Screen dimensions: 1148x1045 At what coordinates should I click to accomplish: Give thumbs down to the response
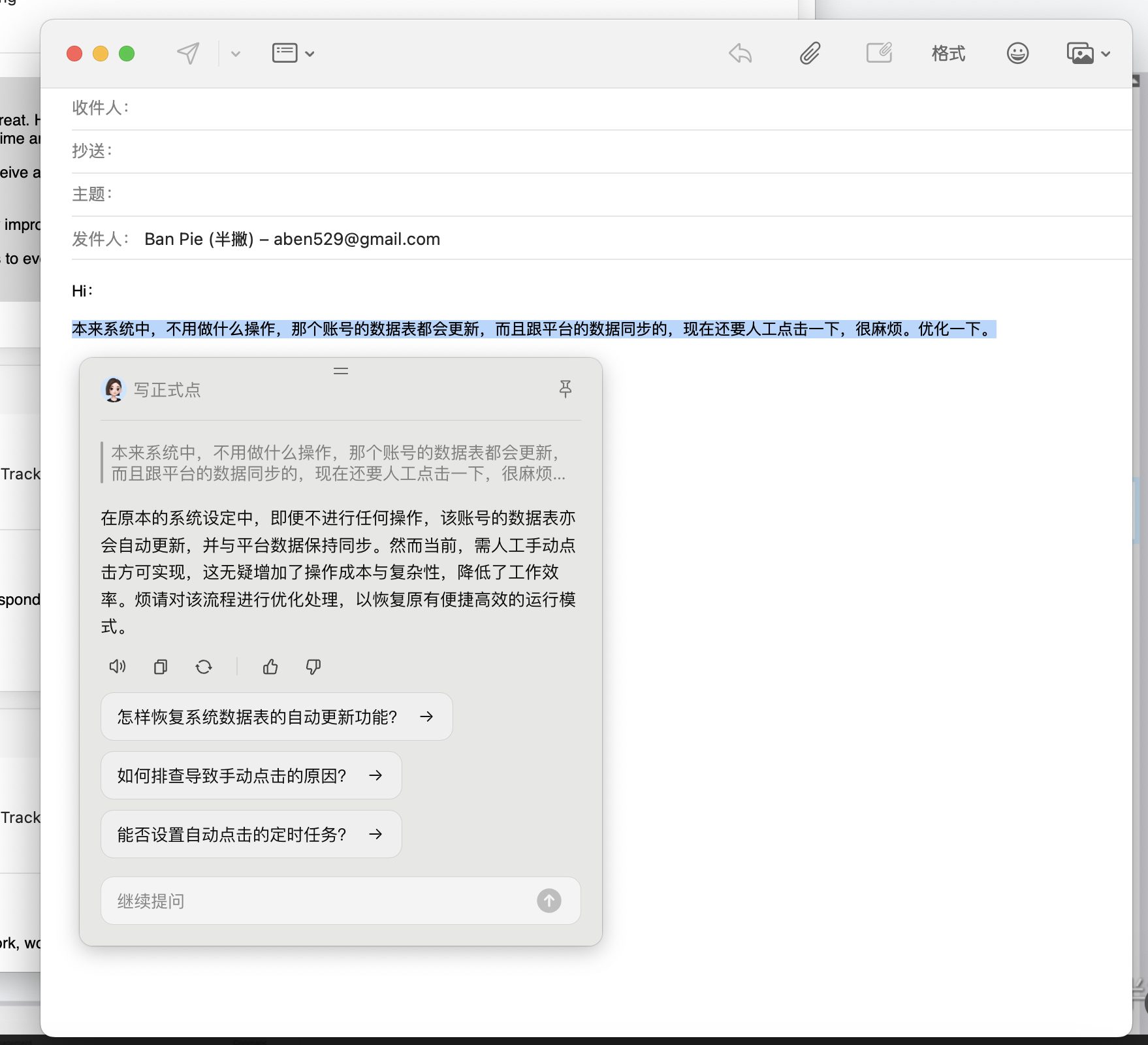313,667
